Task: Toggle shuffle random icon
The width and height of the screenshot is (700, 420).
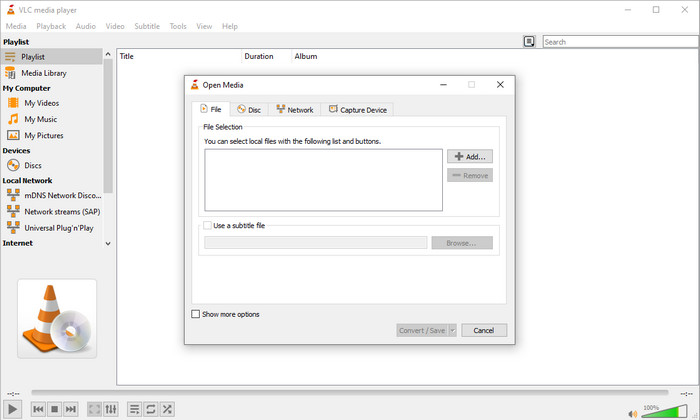Action: click(167, 409)
